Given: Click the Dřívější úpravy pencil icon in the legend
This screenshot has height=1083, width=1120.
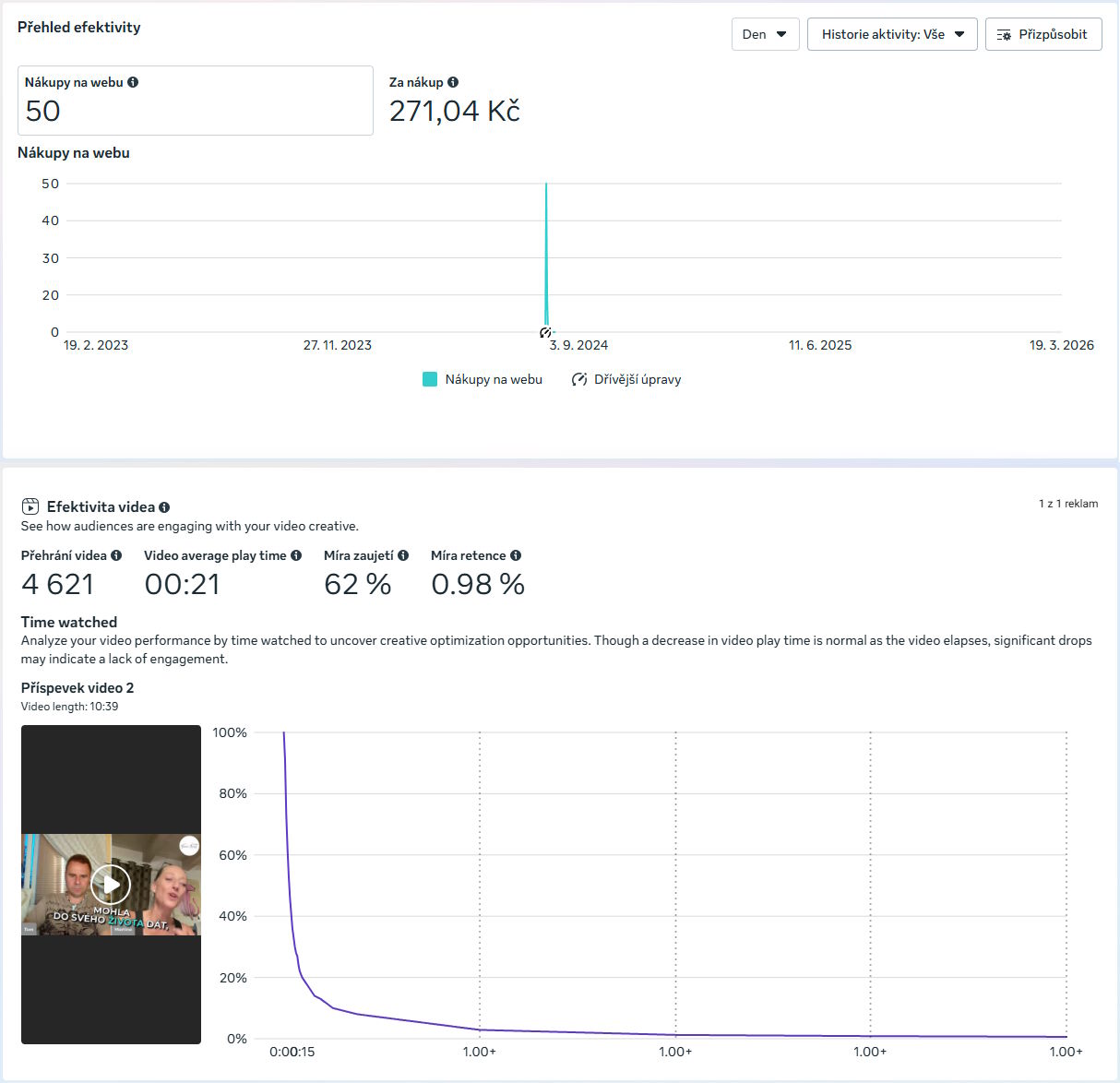Looking at the screenshot, I should (x=578, y=379).
